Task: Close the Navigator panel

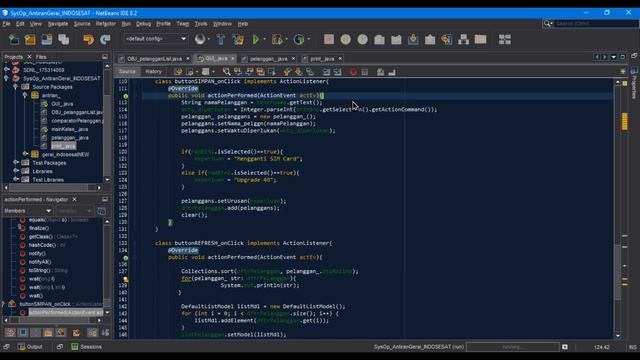Action: point(74,199)
